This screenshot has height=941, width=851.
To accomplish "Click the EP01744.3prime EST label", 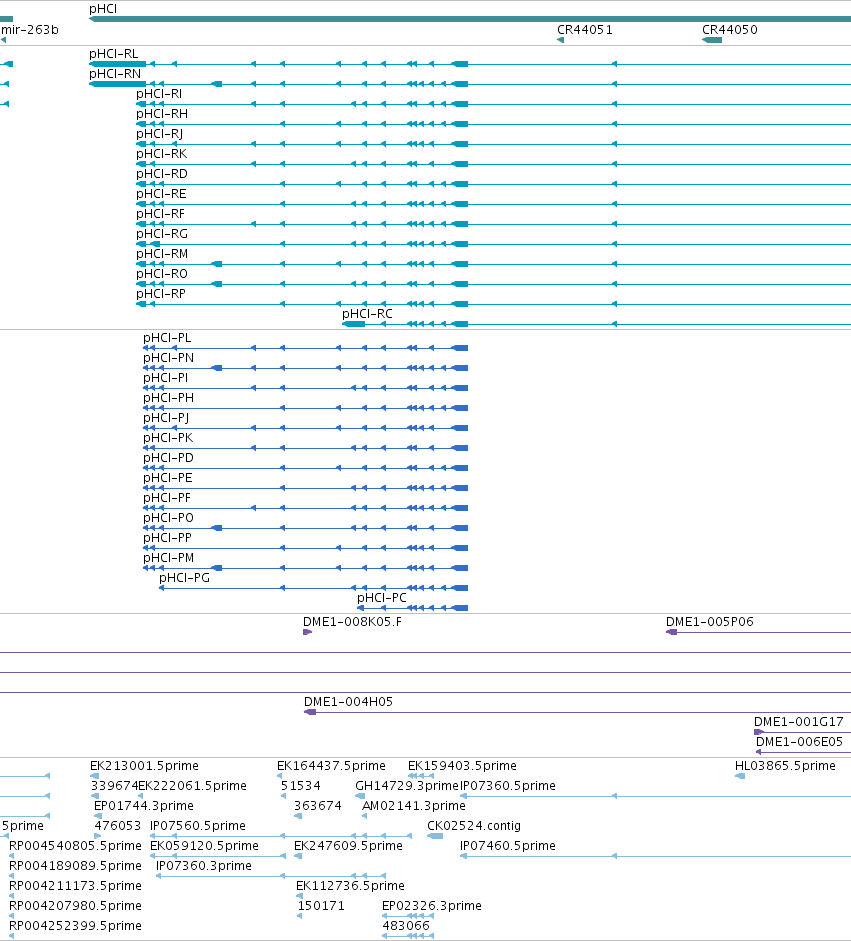I will [x=144, y=805].
